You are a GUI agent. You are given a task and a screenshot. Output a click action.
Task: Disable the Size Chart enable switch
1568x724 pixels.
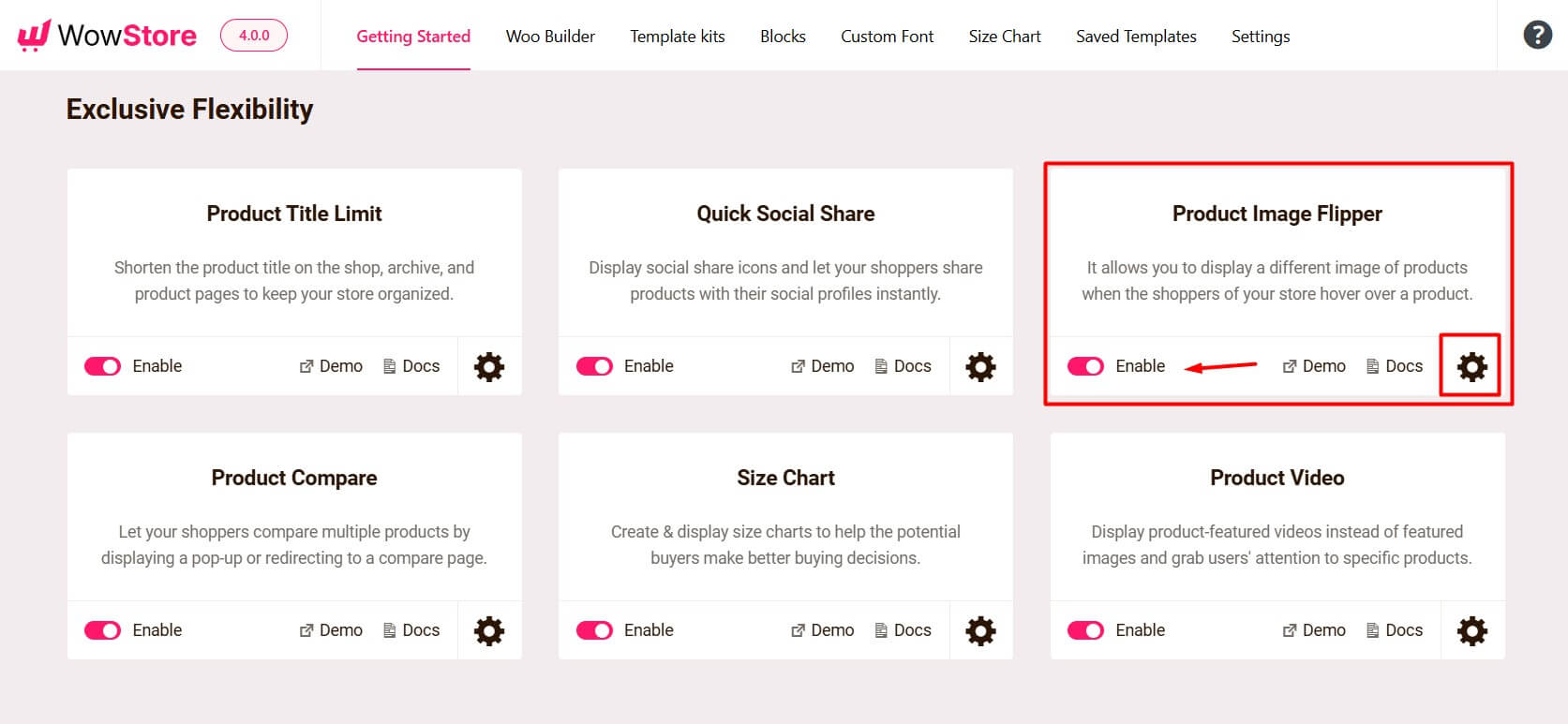tap(594, 630)
